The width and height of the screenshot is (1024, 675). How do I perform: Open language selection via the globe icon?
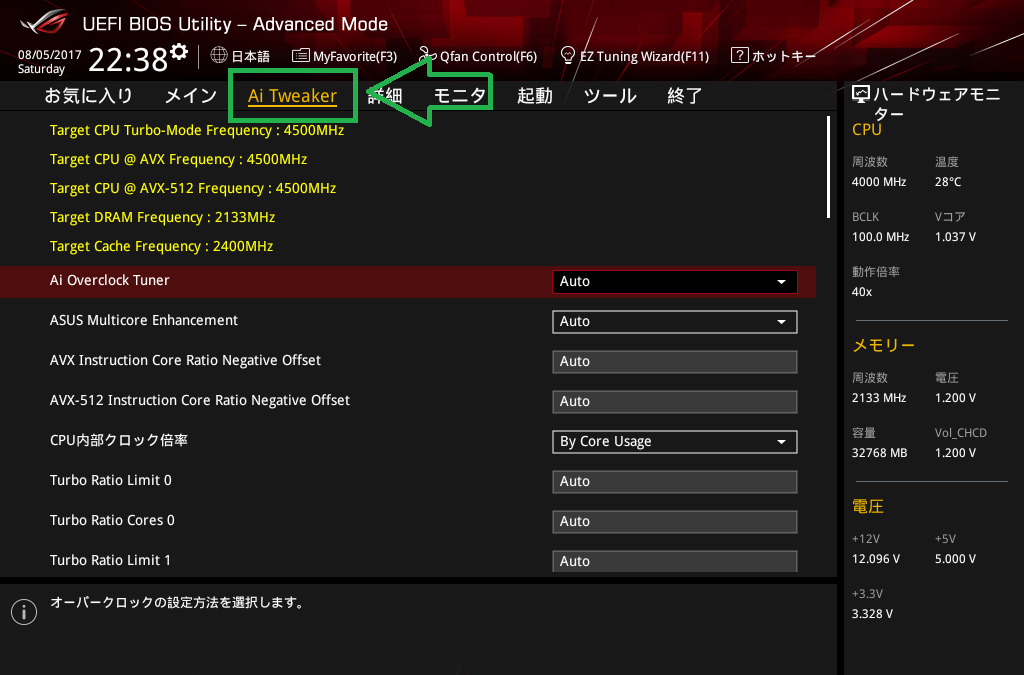219,55
